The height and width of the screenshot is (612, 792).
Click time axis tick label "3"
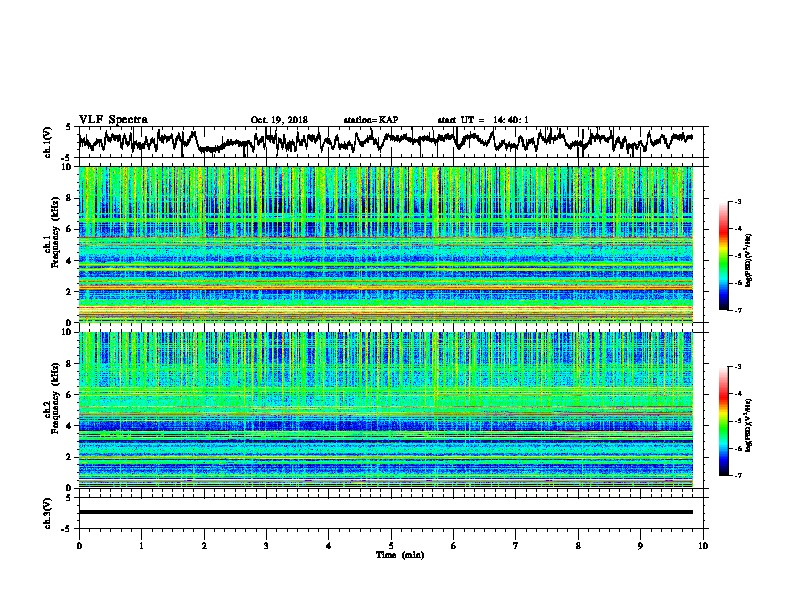click(x=266, y=546)
